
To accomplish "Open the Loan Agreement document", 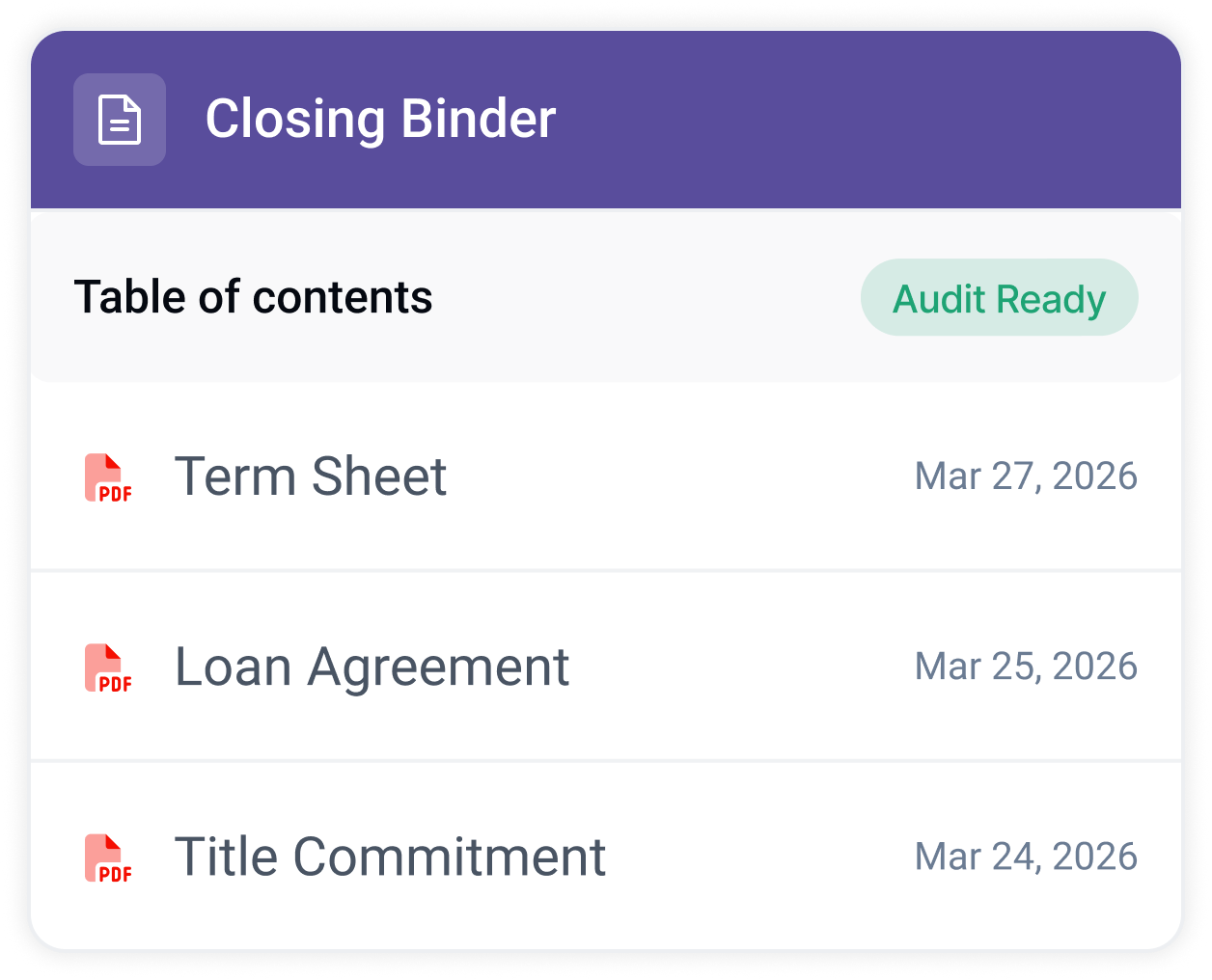I will pyautogui.click(x=372, y=667).
